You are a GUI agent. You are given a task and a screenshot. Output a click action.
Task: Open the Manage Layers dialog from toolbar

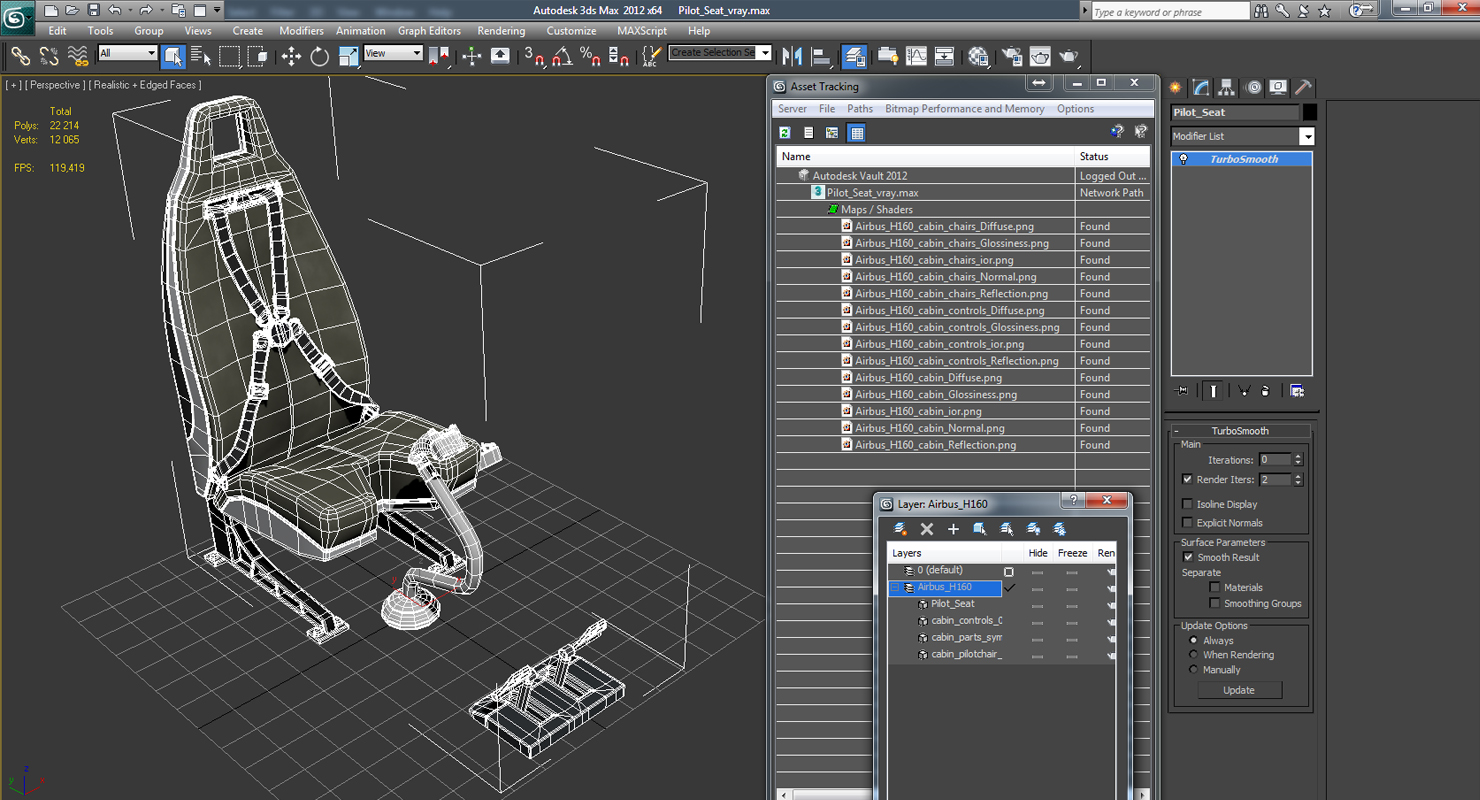coord(854,56)
